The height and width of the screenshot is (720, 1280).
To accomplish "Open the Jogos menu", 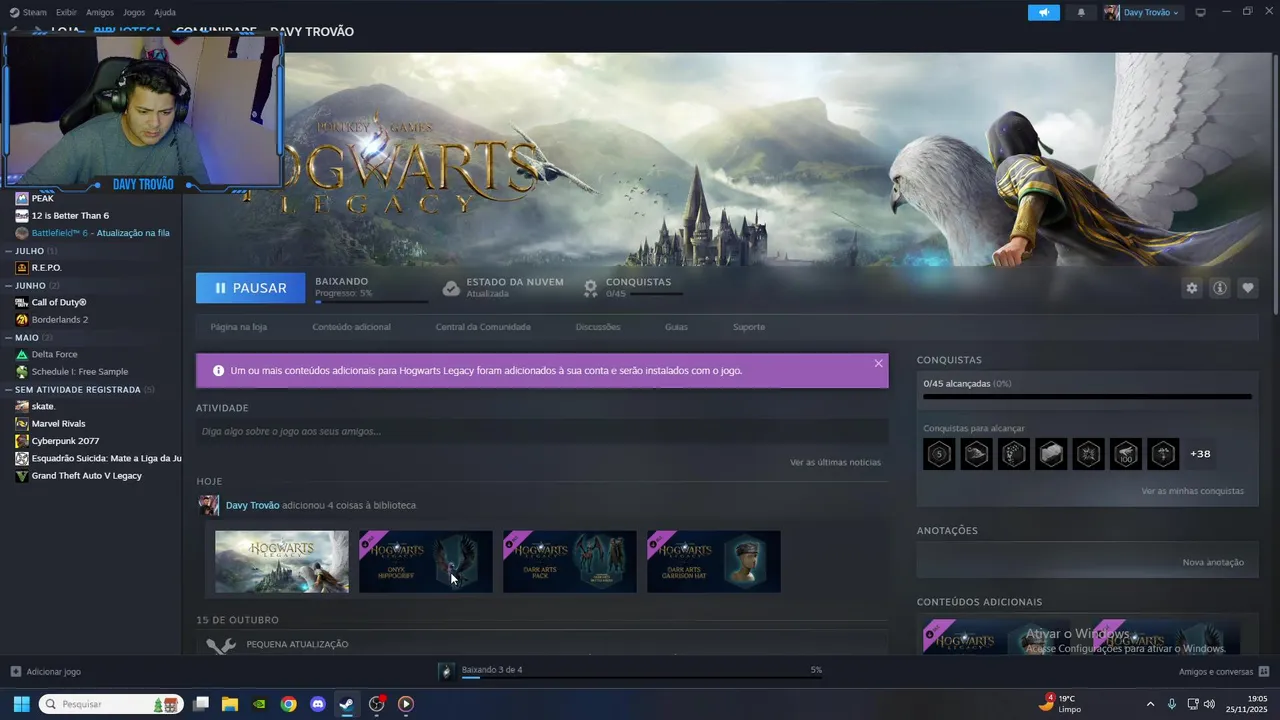I will [x=134, y=12].
